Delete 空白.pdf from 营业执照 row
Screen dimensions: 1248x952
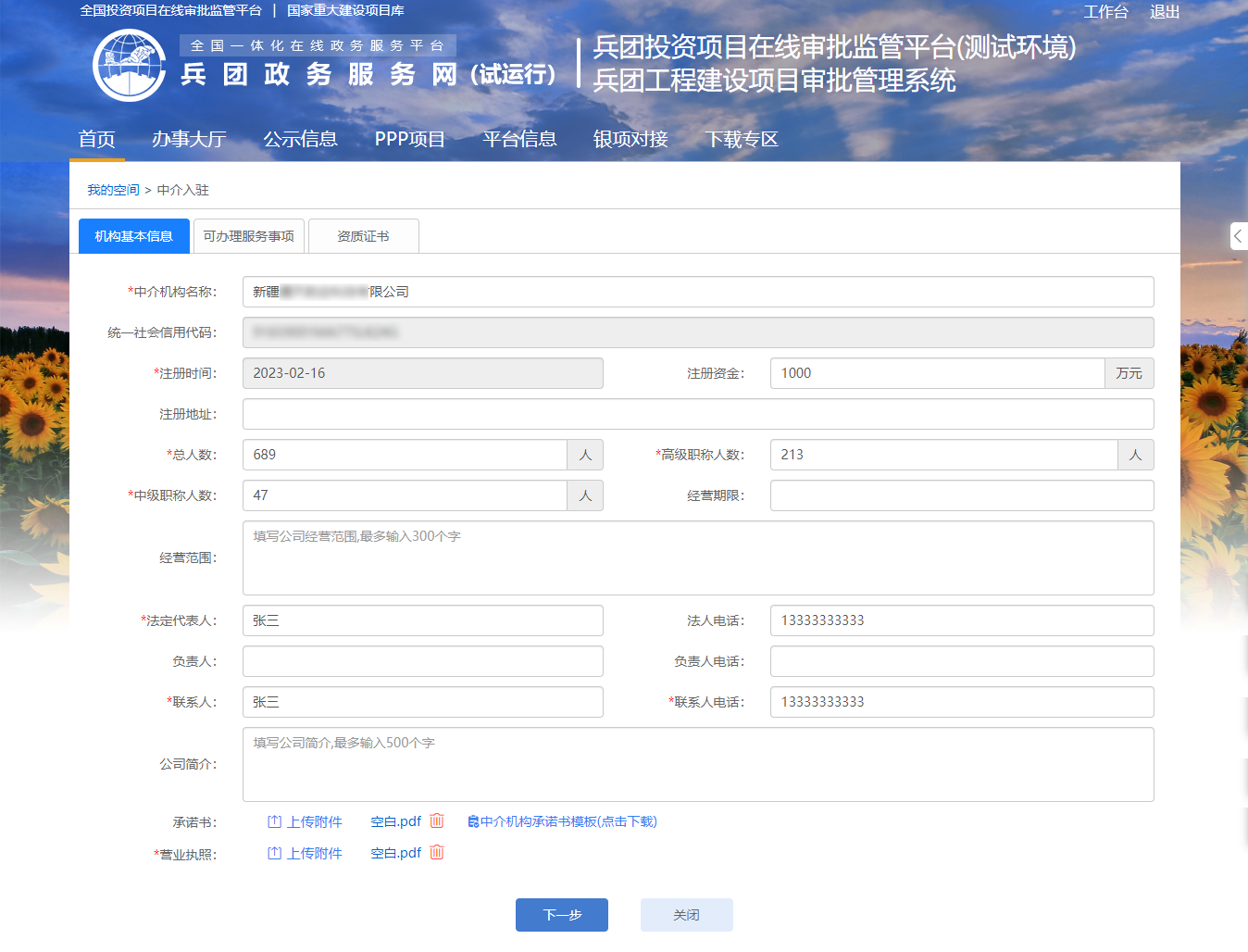click(x=437, y=852)
